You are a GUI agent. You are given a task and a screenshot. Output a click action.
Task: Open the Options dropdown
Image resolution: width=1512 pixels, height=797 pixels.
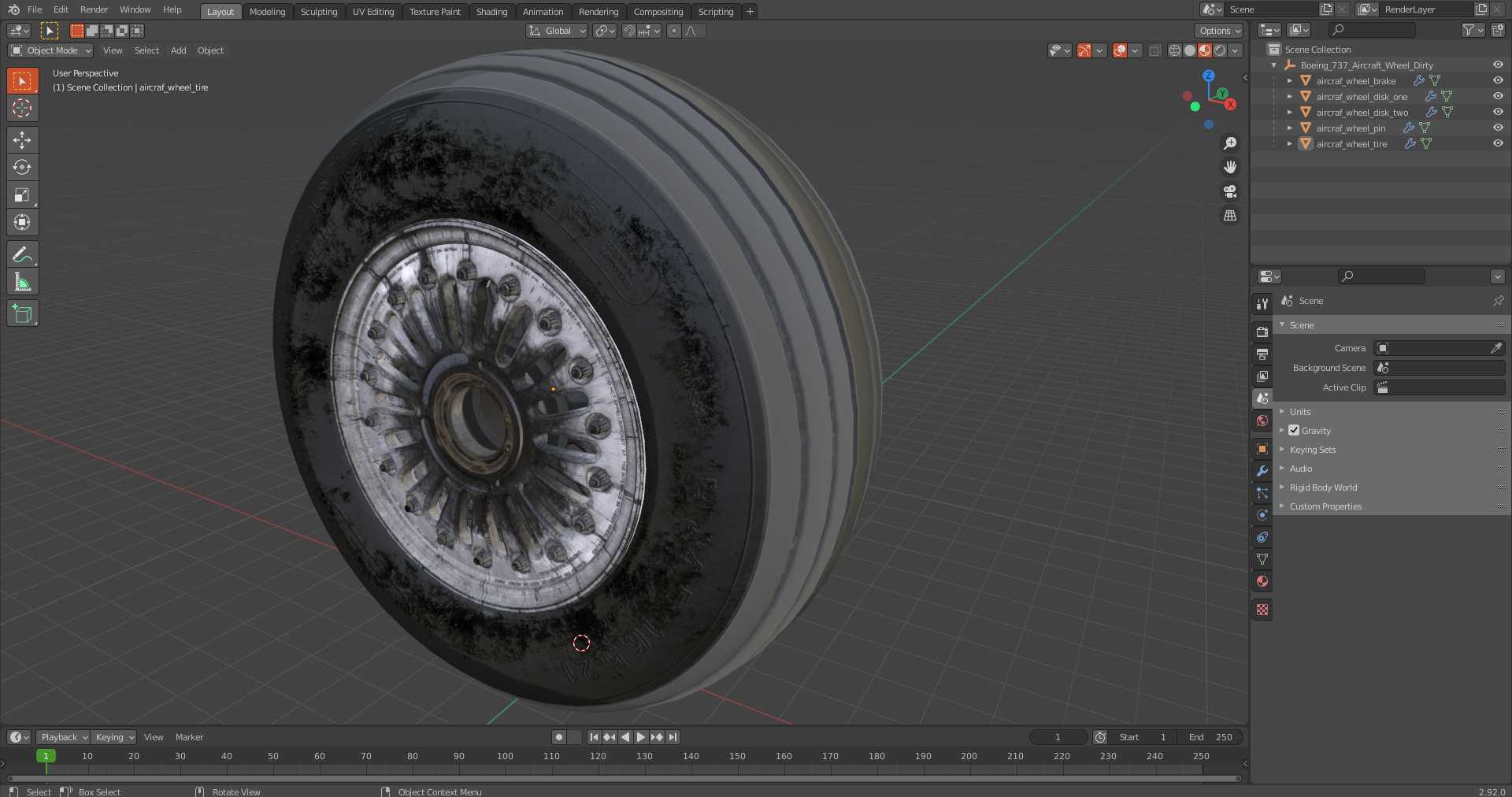tap(1219, 31)
